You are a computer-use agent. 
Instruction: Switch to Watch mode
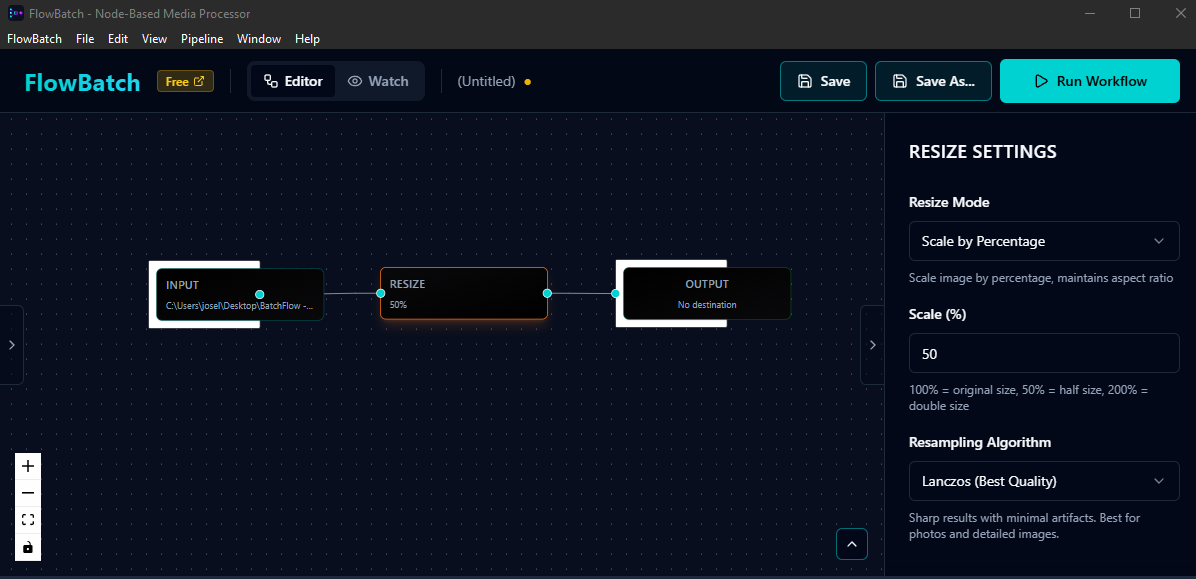click(x=378, y=81)
